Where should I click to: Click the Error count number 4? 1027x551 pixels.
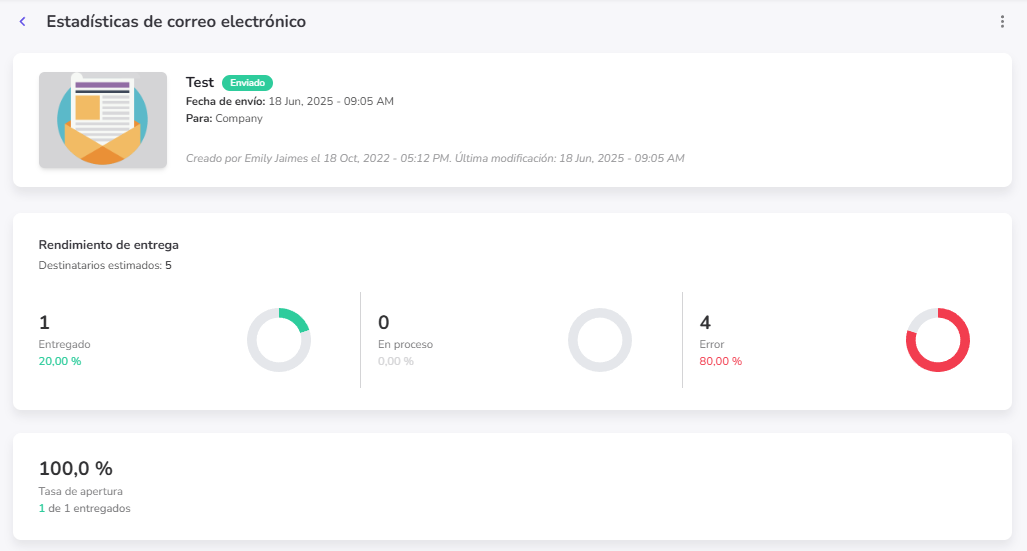(705, 322)
